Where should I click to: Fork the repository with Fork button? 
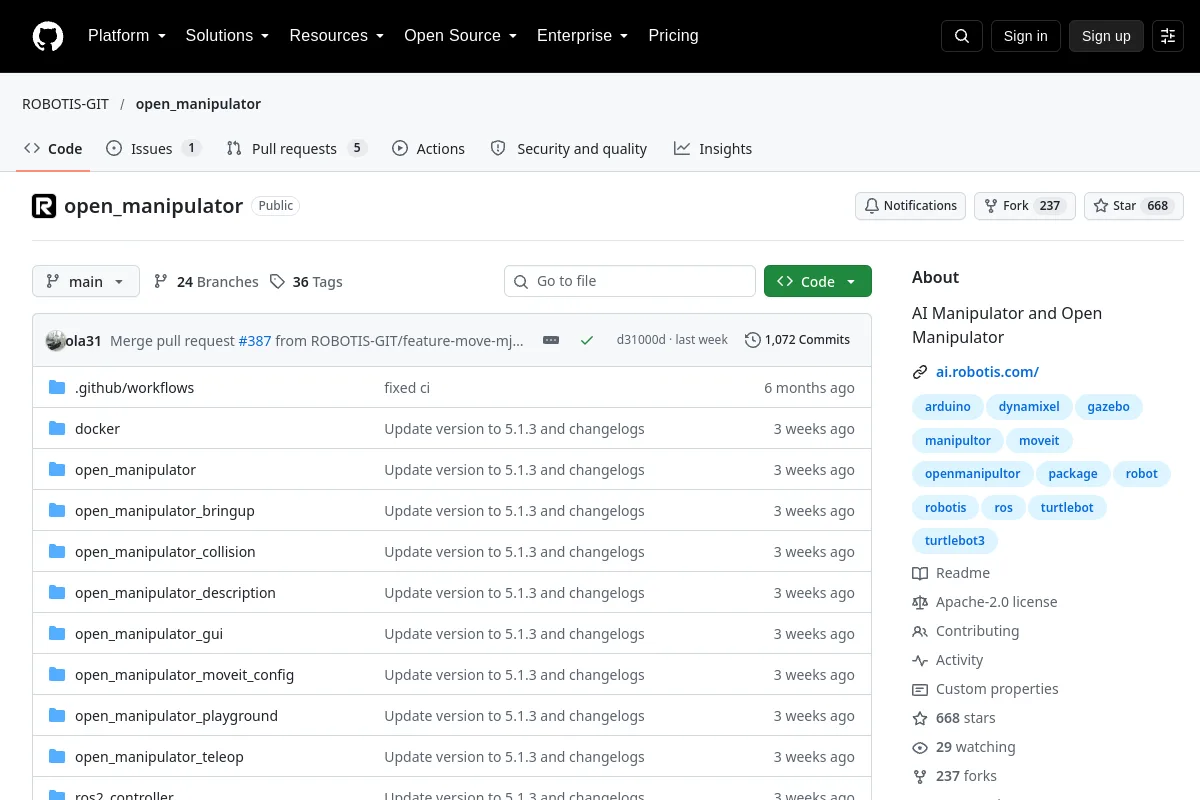tap(1024, 206)
